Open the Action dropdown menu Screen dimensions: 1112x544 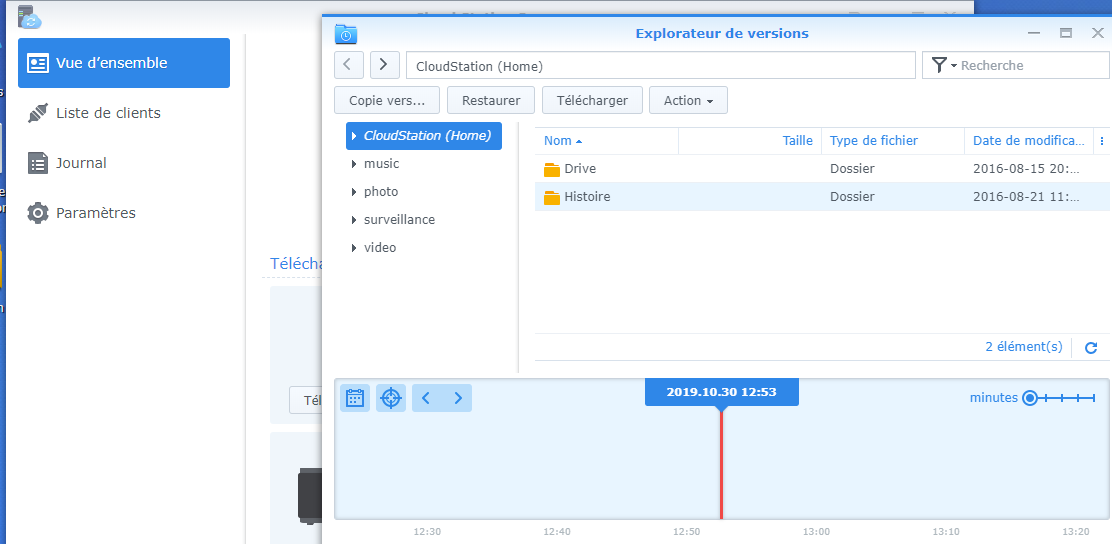[x=688, y=100]
